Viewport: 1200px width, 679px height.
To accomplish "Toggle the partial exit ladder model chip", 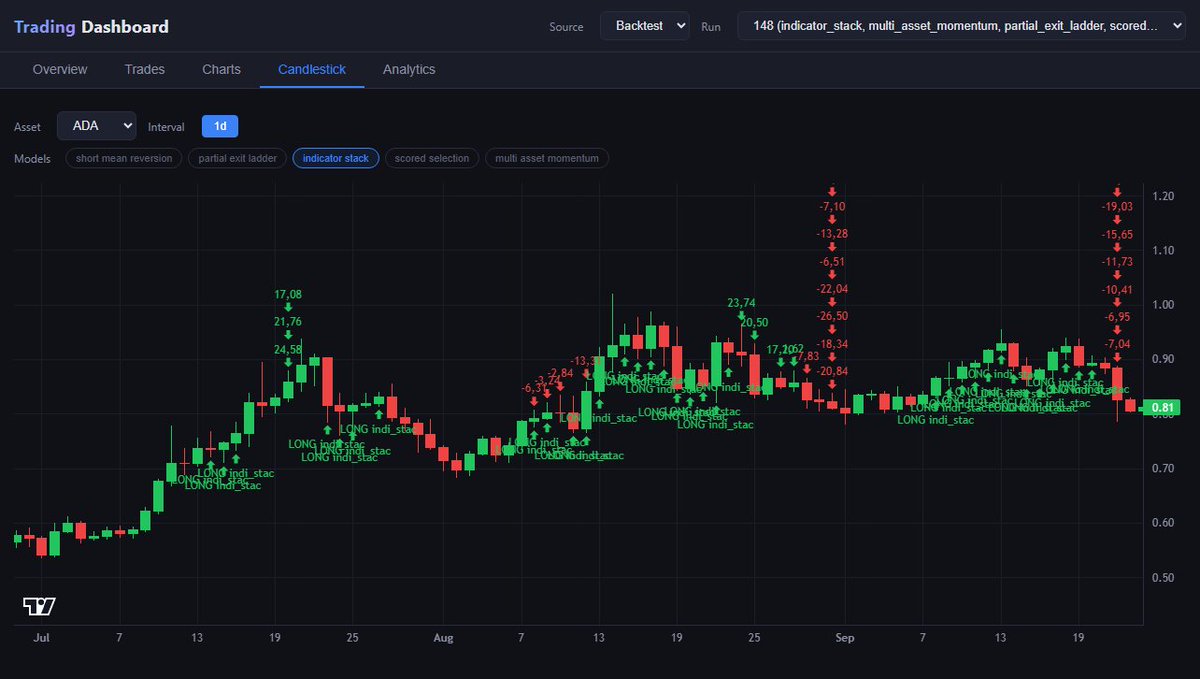I will pos(237,158).
